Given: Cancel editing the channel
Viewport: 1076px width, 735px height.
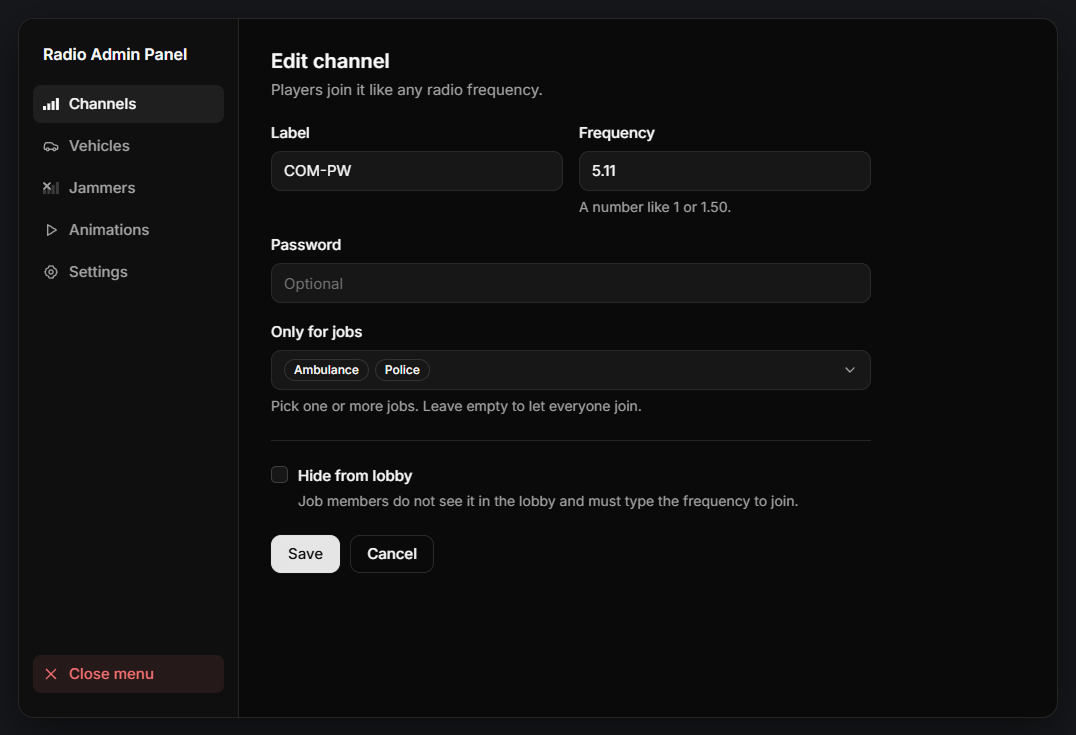Looking at the screenshot, I should [x=392, y=554].
